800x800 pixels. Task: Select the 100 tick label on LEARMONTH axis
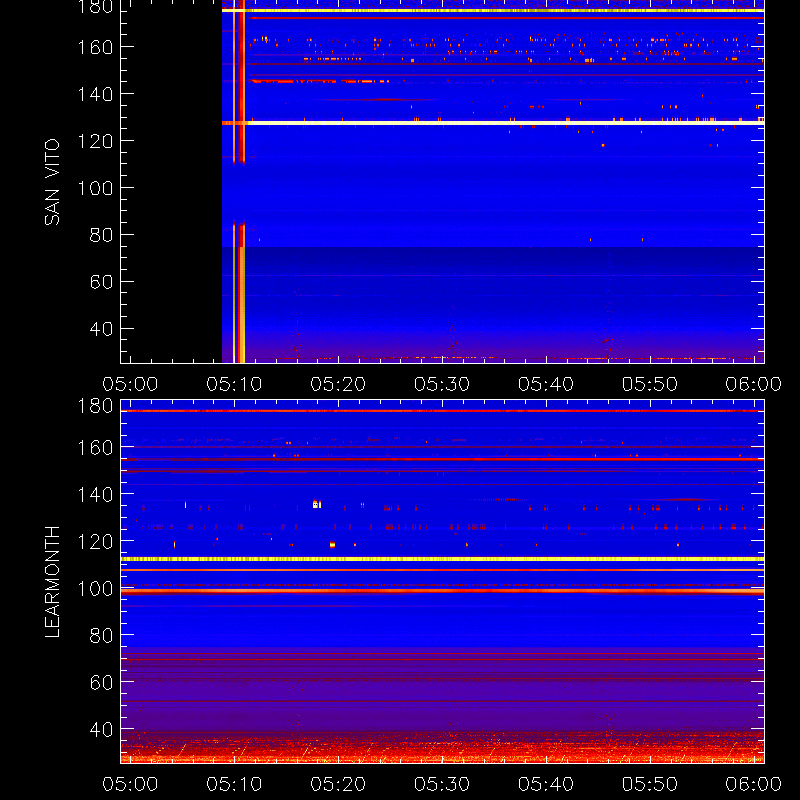[95, 589]
